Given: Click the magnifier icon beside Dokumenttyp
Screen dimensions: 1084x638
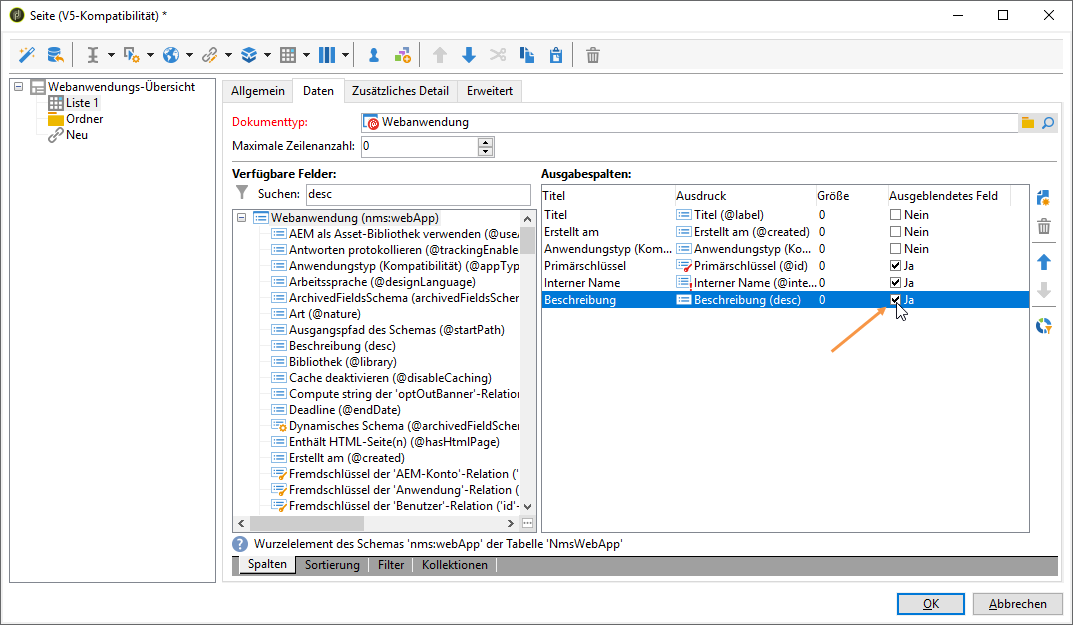Looking at the screenshot, I should tap(1048, 123).
